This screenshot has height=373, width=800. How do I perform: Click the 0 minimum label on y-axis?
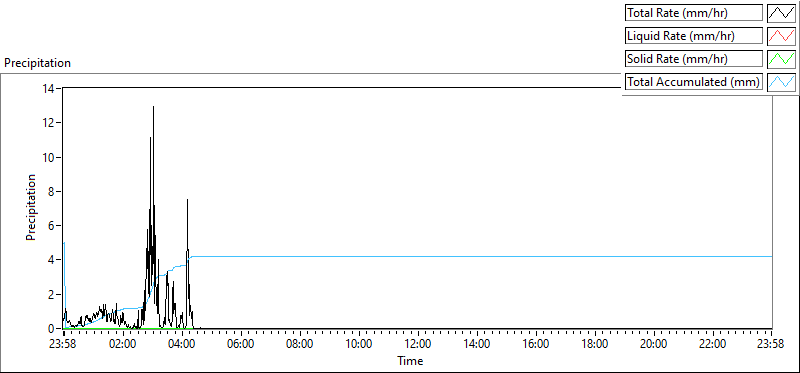click(x=54, y=329)
